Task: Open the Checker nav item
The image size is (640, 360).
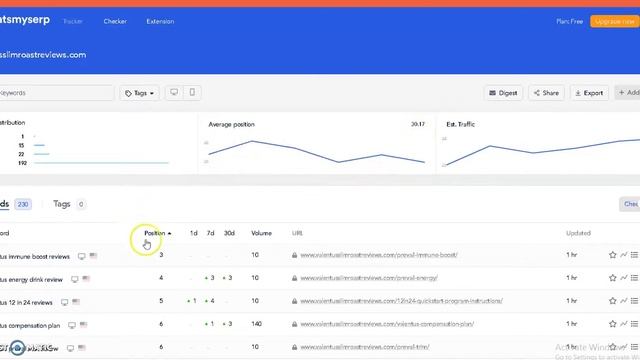Action: click(x=115, y=21)
